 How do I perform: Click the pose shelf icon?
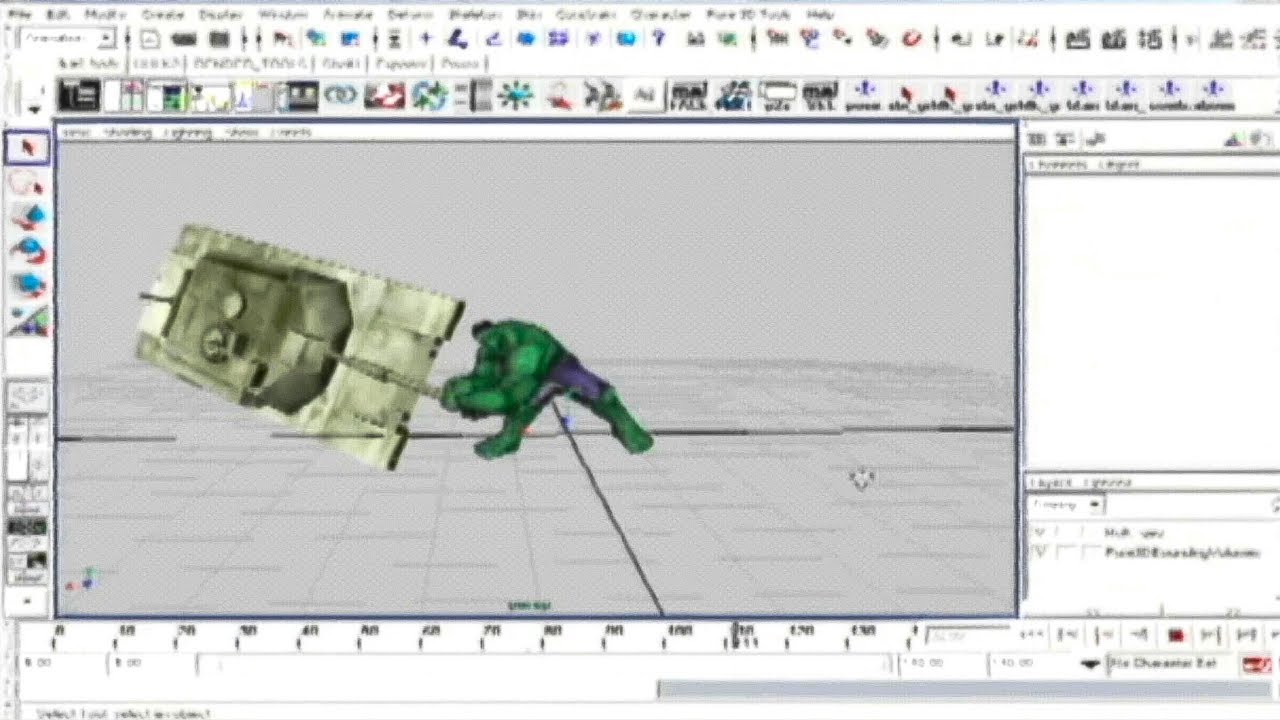click(863, 96)
